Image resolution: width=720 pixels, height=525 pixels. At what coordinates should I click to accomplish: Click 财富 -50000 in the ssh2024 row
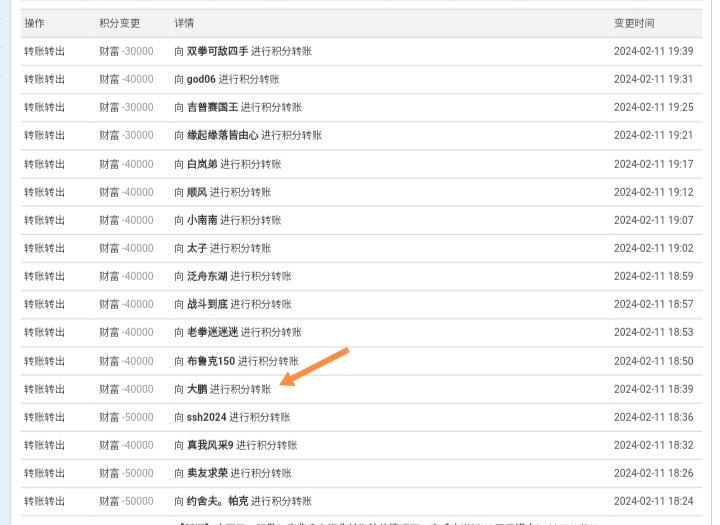pos(126,417)
